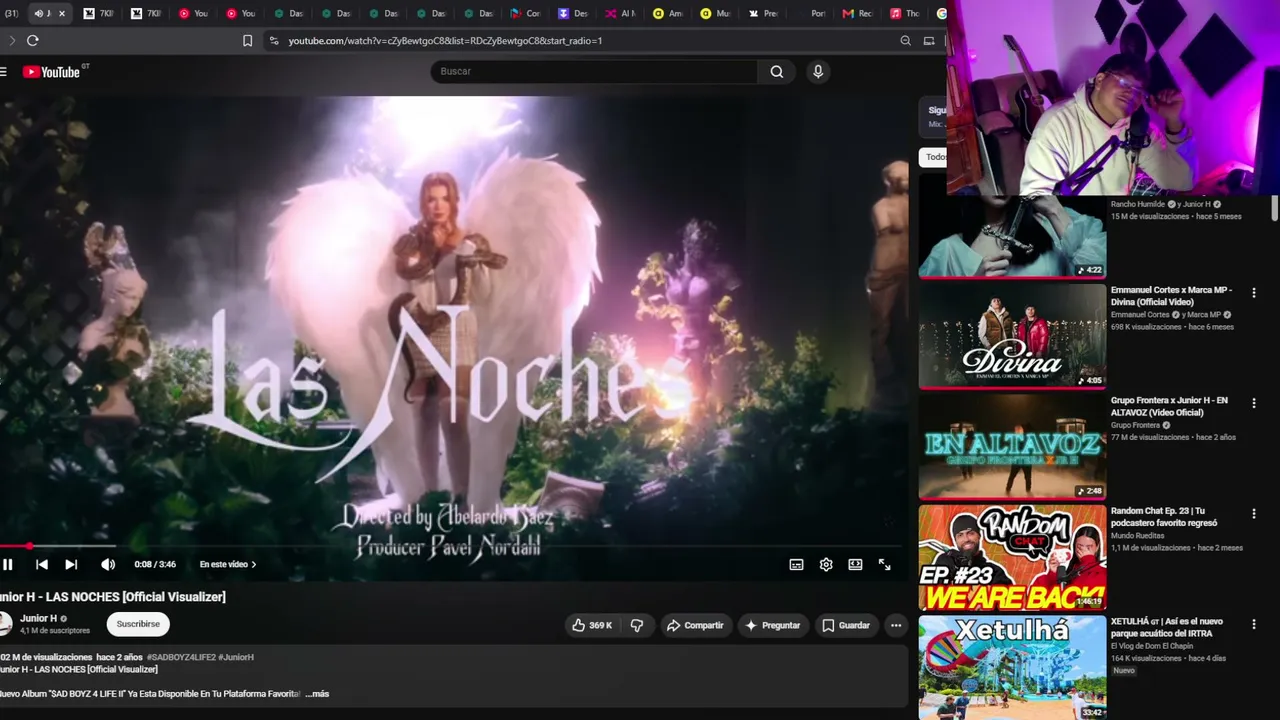Click the sidebar scrollbar thumb
1280x720 pixels.
pos(1274,208)
